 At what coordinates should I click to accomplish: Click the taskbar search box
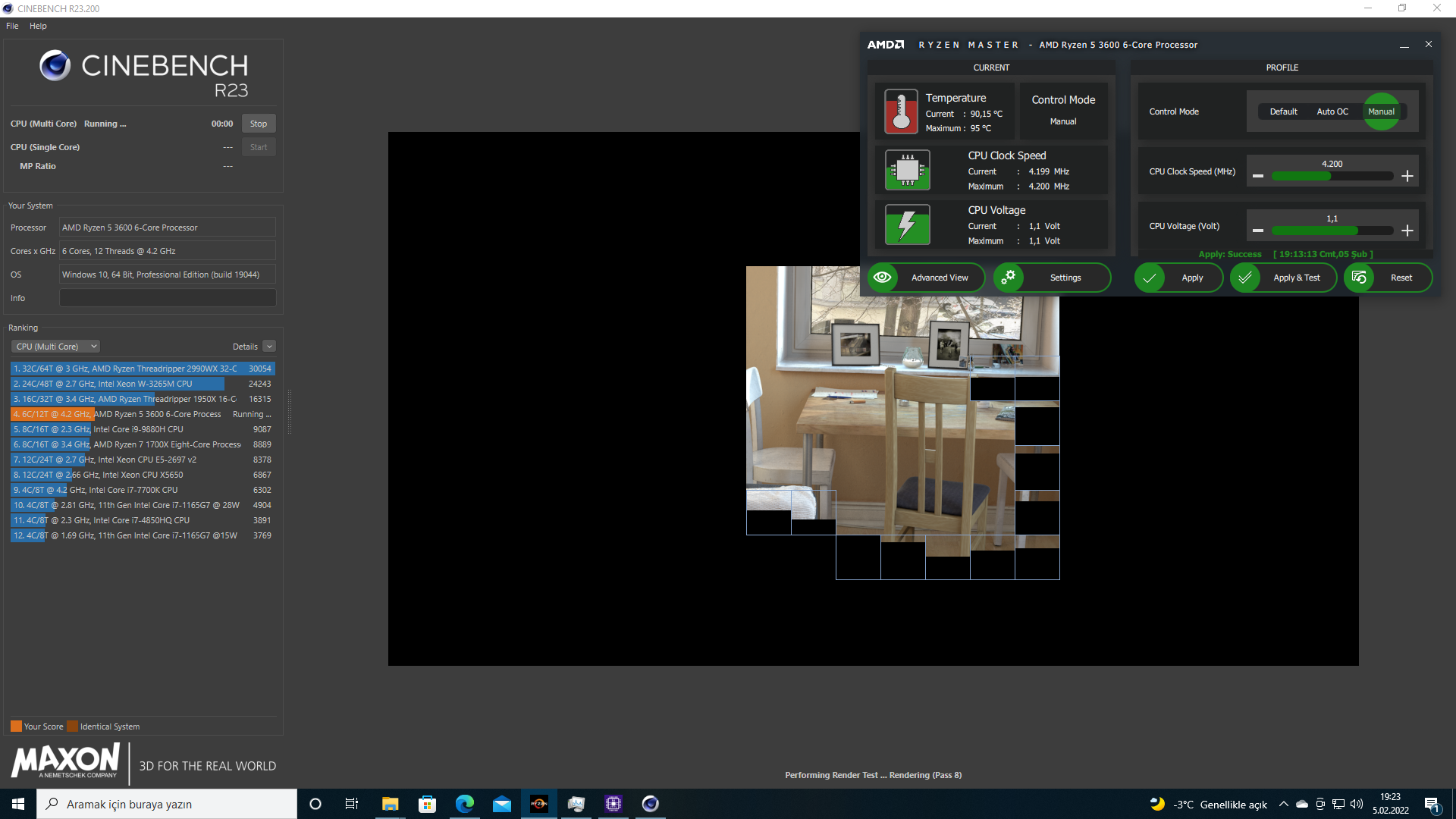[167, 804]
